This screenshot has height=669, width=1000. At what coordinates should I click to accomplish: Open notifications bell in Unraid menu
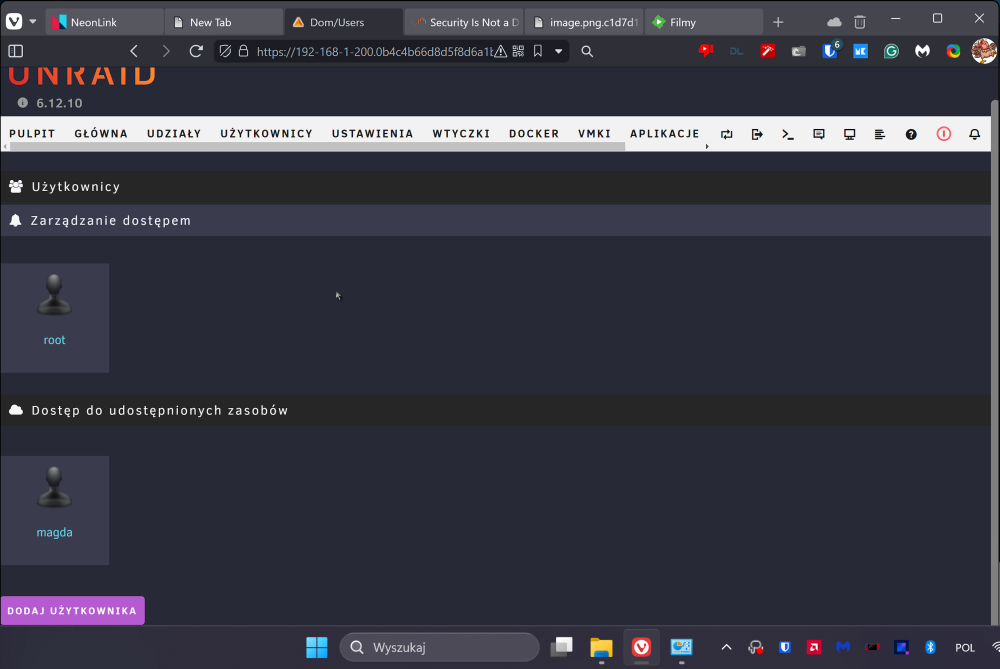pyautogui.click(x=974, y=134)
